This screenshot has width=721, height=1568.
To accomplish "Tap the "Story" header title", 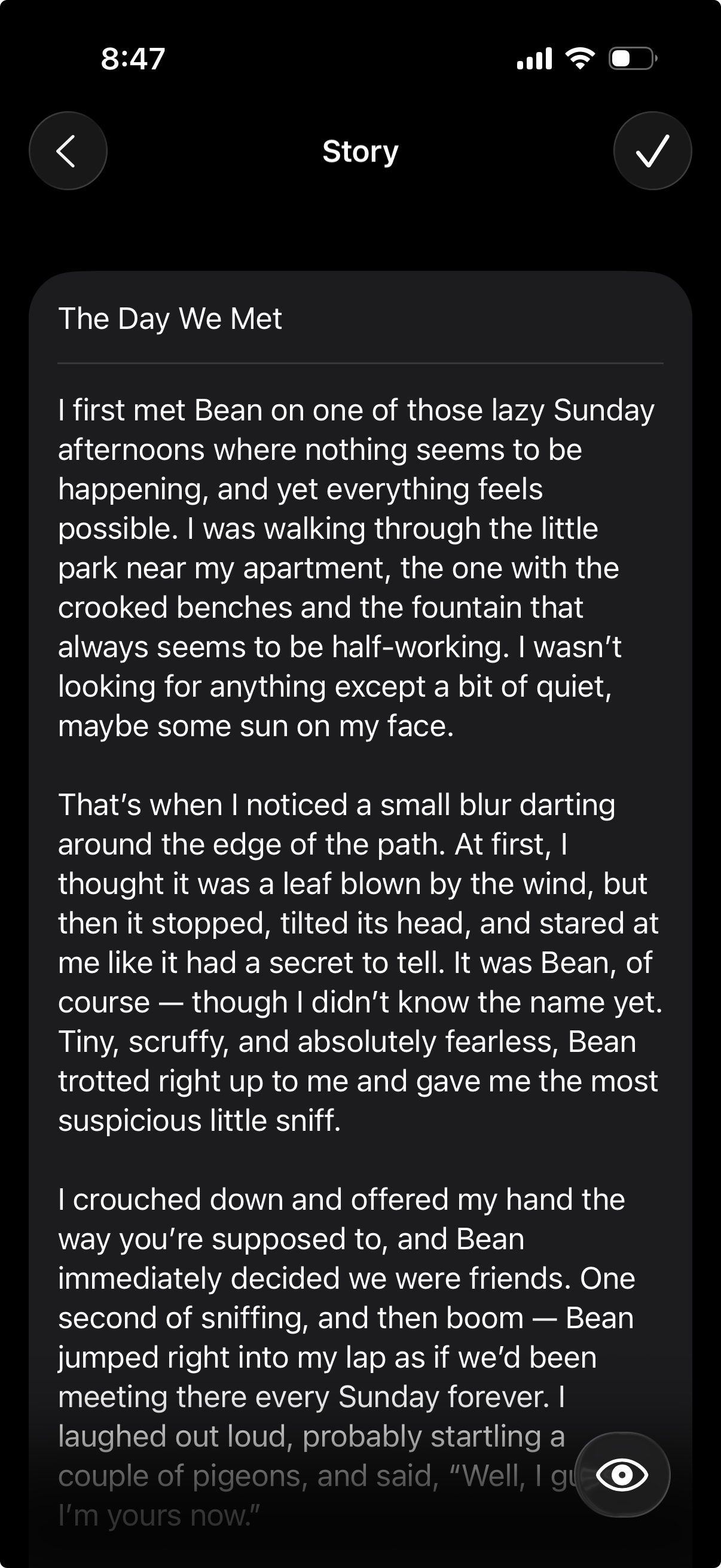I will tap(360, 151).
